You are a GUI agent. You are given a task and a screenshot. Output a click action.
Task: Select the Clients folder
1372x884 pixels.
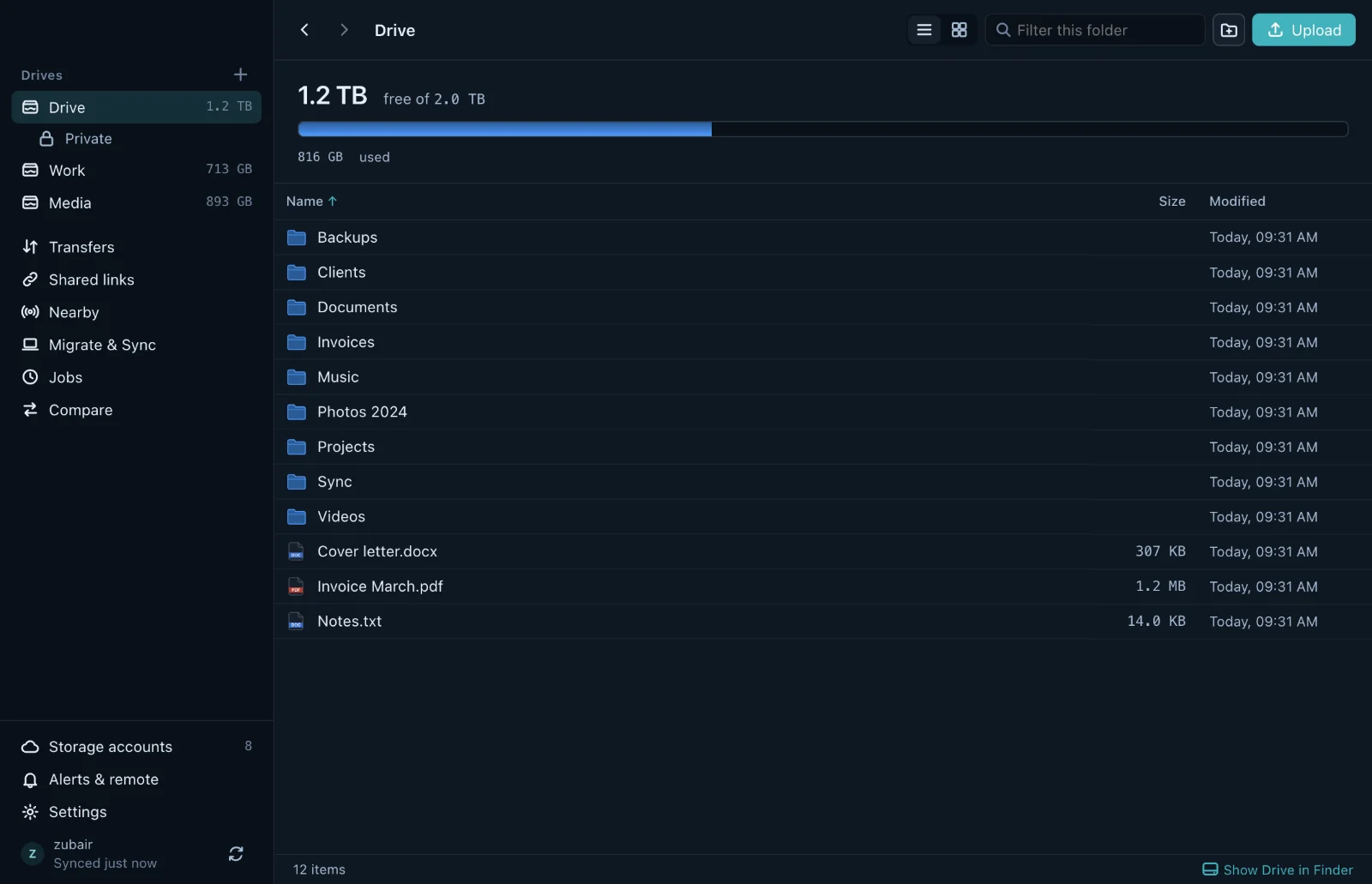822,273
